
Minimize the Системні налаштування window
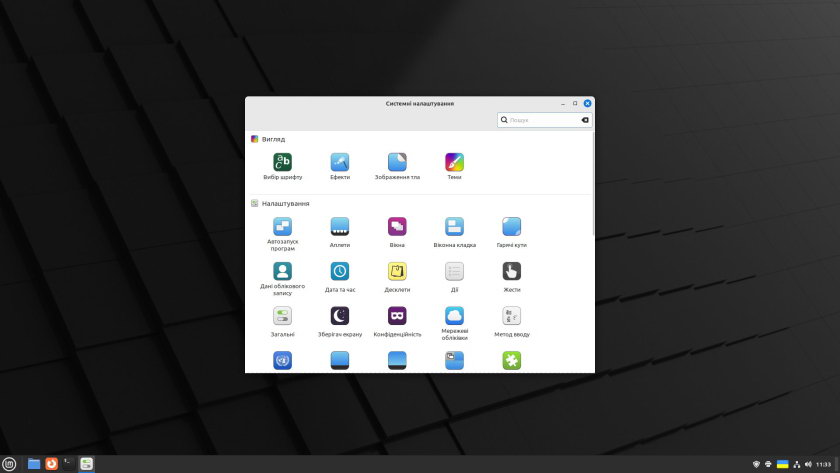(x=562, y=103)
